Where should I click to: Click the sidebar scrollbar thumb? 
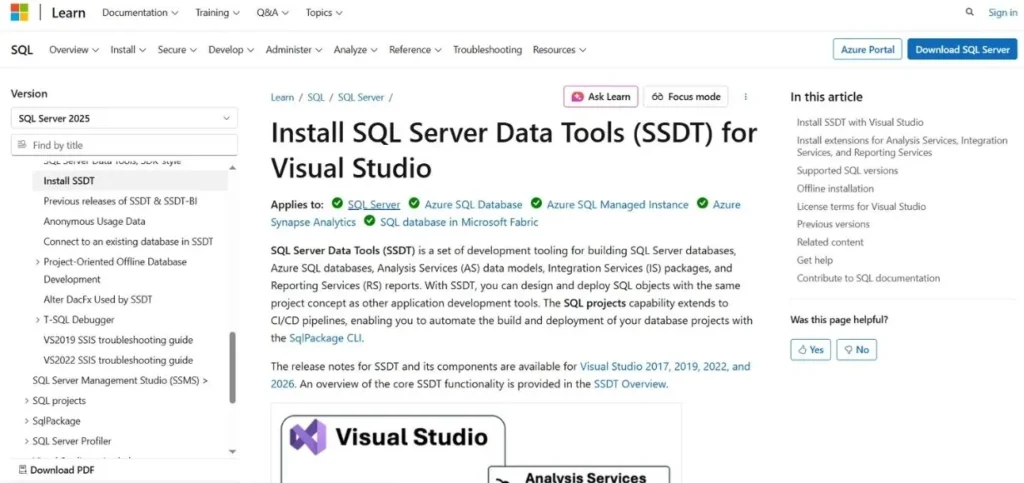coord(232,367)
